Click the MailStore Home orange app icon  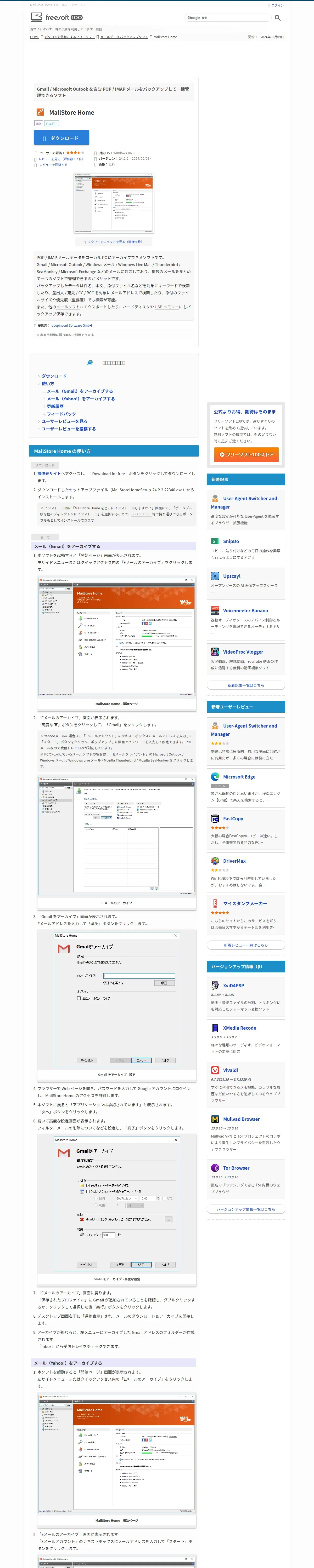click(x=40, y=112)
